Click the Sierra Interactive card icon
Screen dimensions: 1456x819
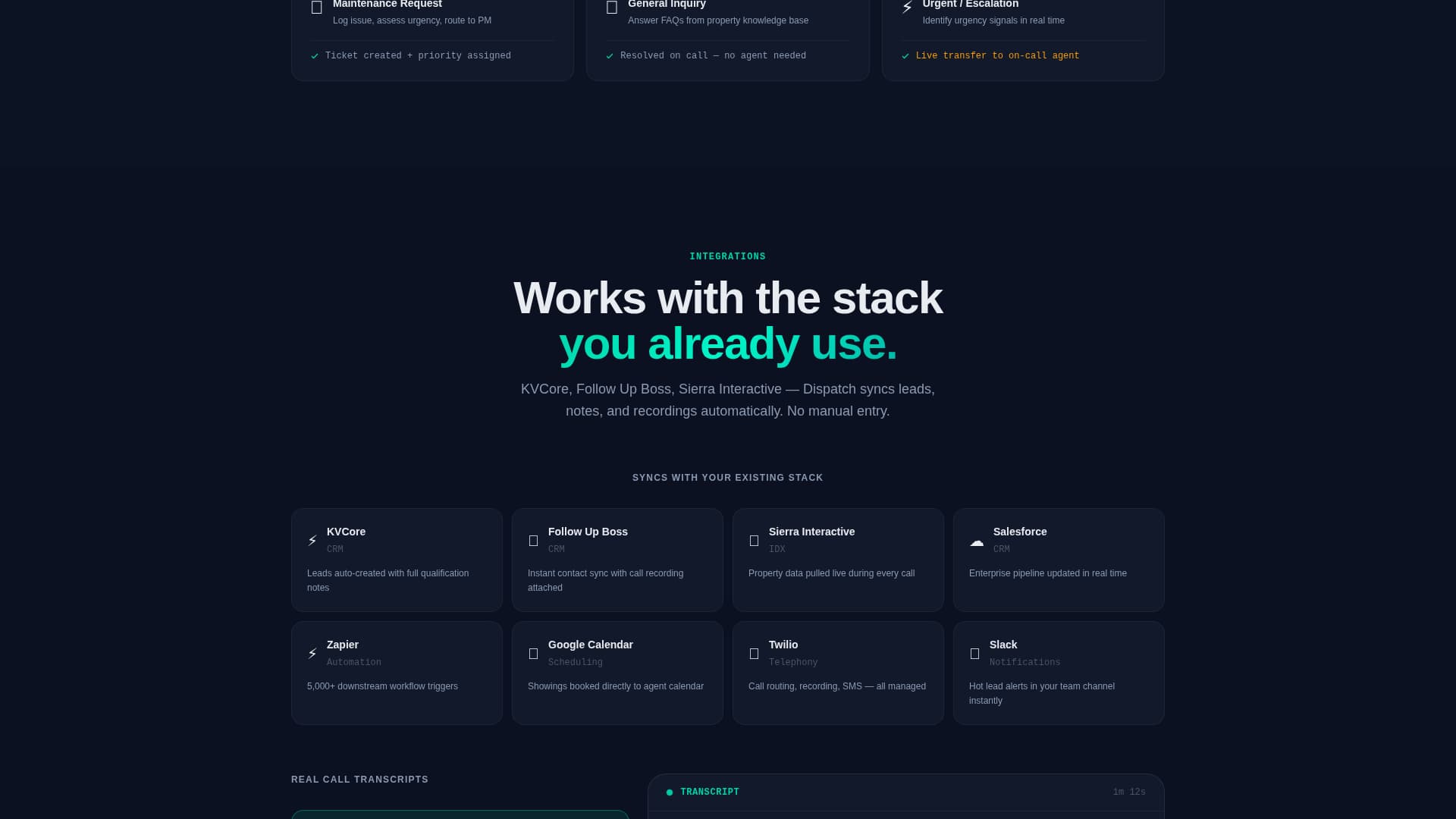tap(754, 541)
